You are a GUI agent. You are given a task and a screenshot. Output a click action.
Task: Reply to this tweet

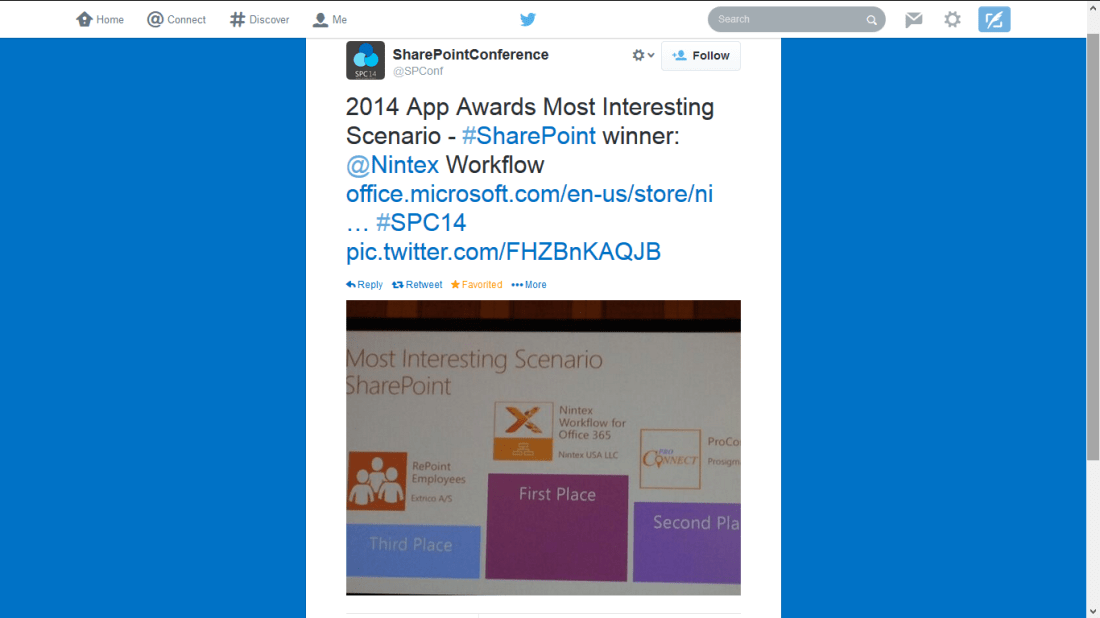coord(365,285)
